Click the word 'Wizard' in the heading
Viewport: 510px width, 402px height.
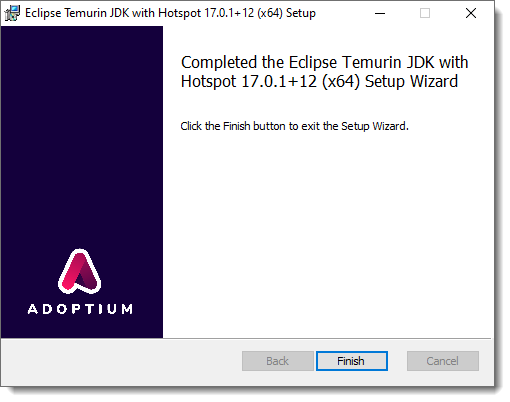(x=434, y=81)
